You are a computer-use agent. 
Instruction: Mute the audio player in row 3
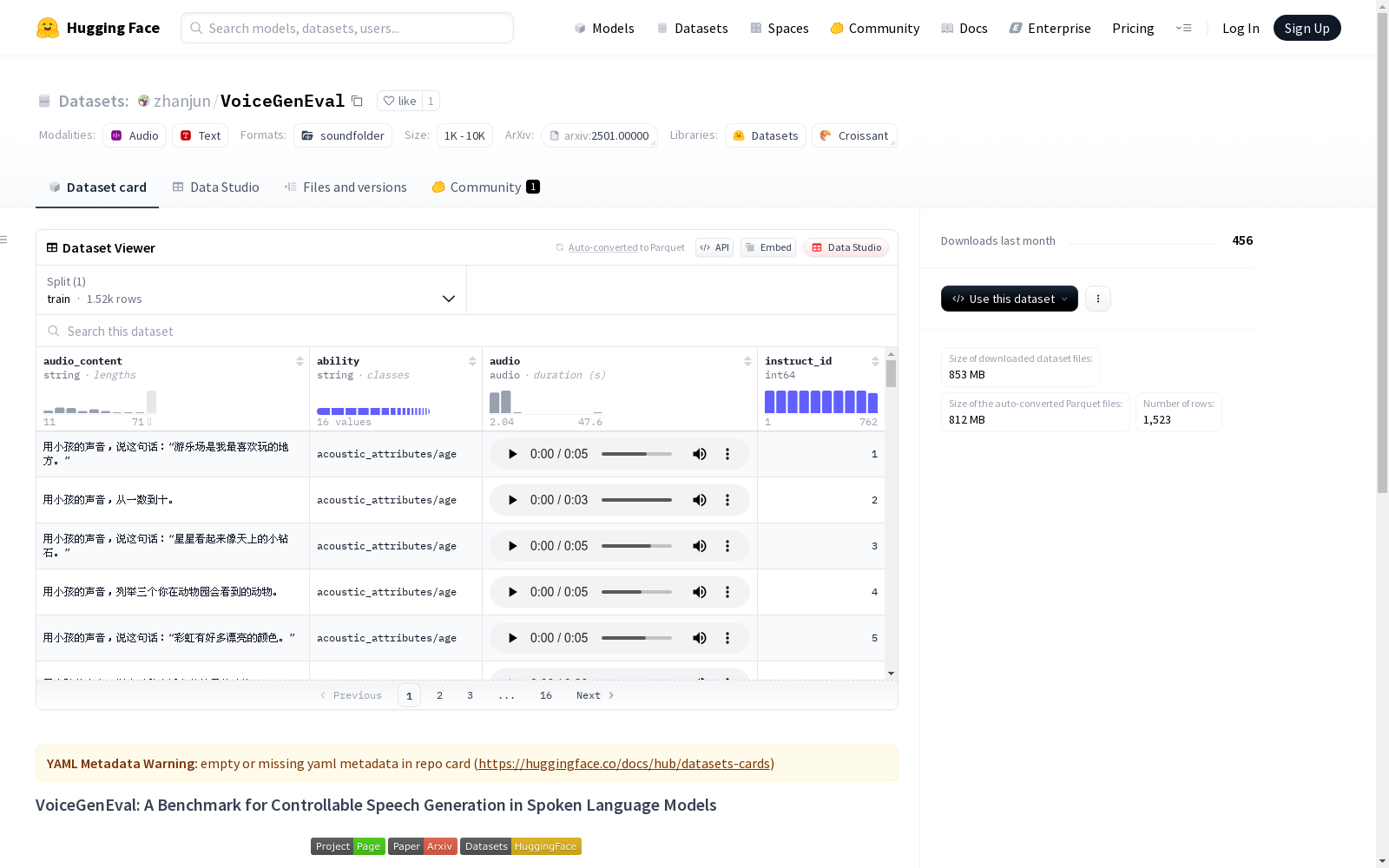click(700, 546)
